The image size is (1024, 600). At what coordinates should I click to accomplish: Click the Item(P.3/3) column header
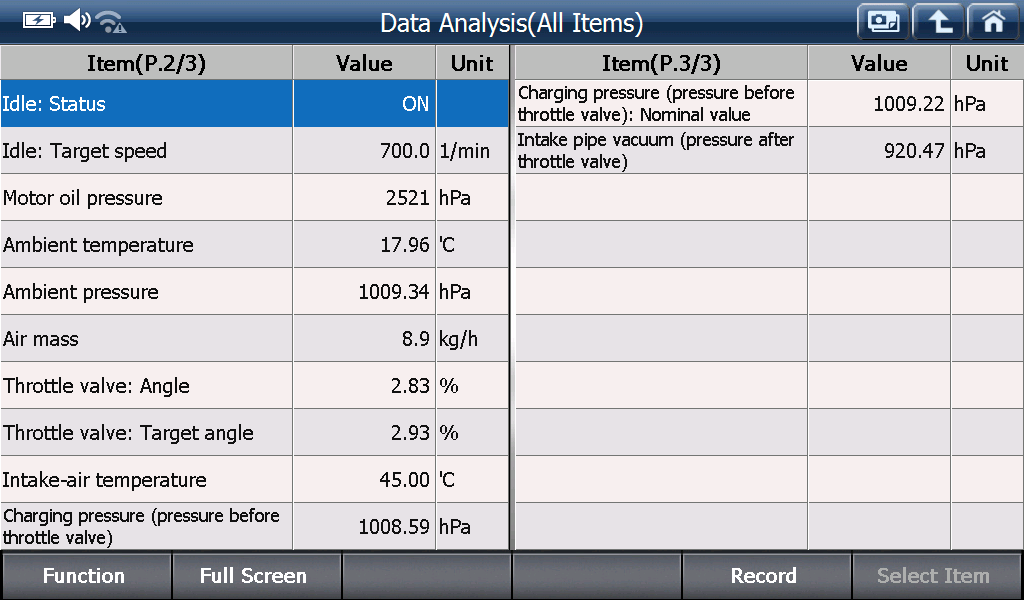click(661, 63)
